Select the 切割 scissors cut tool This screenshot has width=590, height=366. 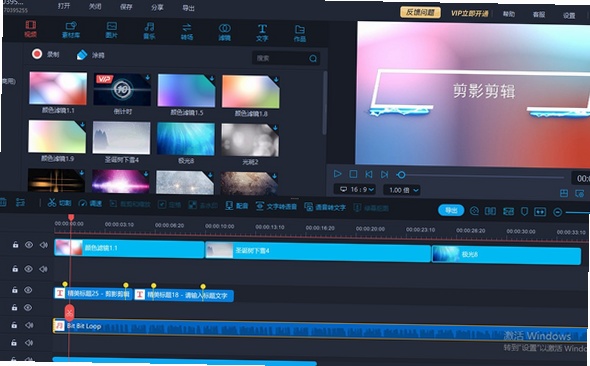pos(59,203)
